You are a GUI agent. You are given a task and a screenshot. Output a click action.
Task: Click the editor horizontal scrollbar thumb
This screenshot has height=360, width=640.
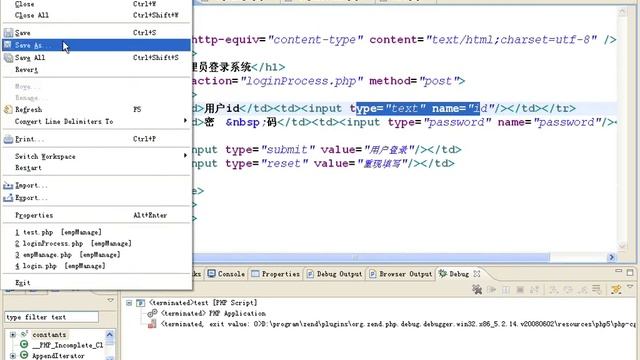tap(371, 257)
